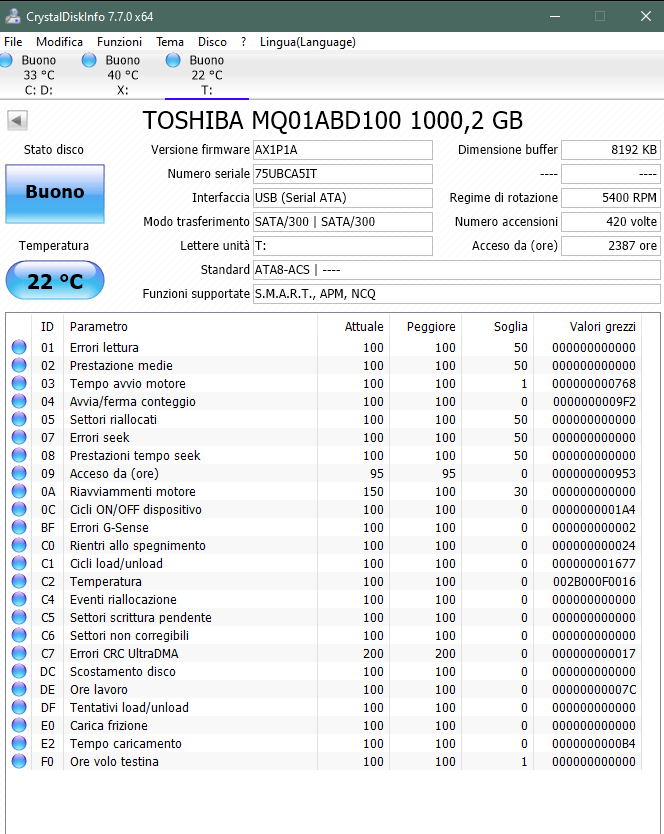Go back to previous disk with left arrow
The height and width of the screenshot is (834, 664).
point(17,120)
